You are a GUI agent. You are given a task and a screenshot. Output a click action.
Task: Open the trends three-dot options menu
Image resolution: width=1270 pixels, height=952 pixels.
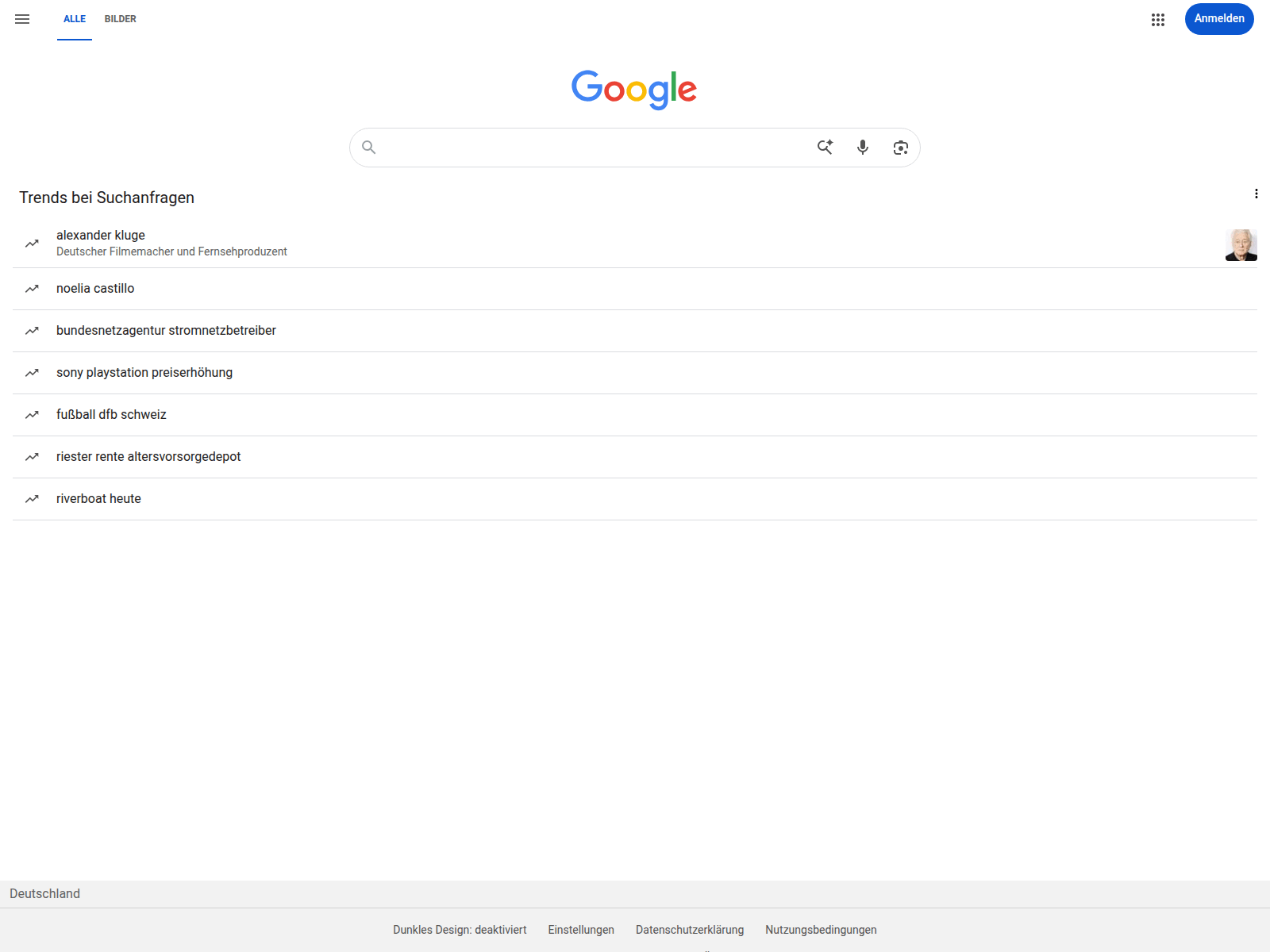click(1256, 194)
